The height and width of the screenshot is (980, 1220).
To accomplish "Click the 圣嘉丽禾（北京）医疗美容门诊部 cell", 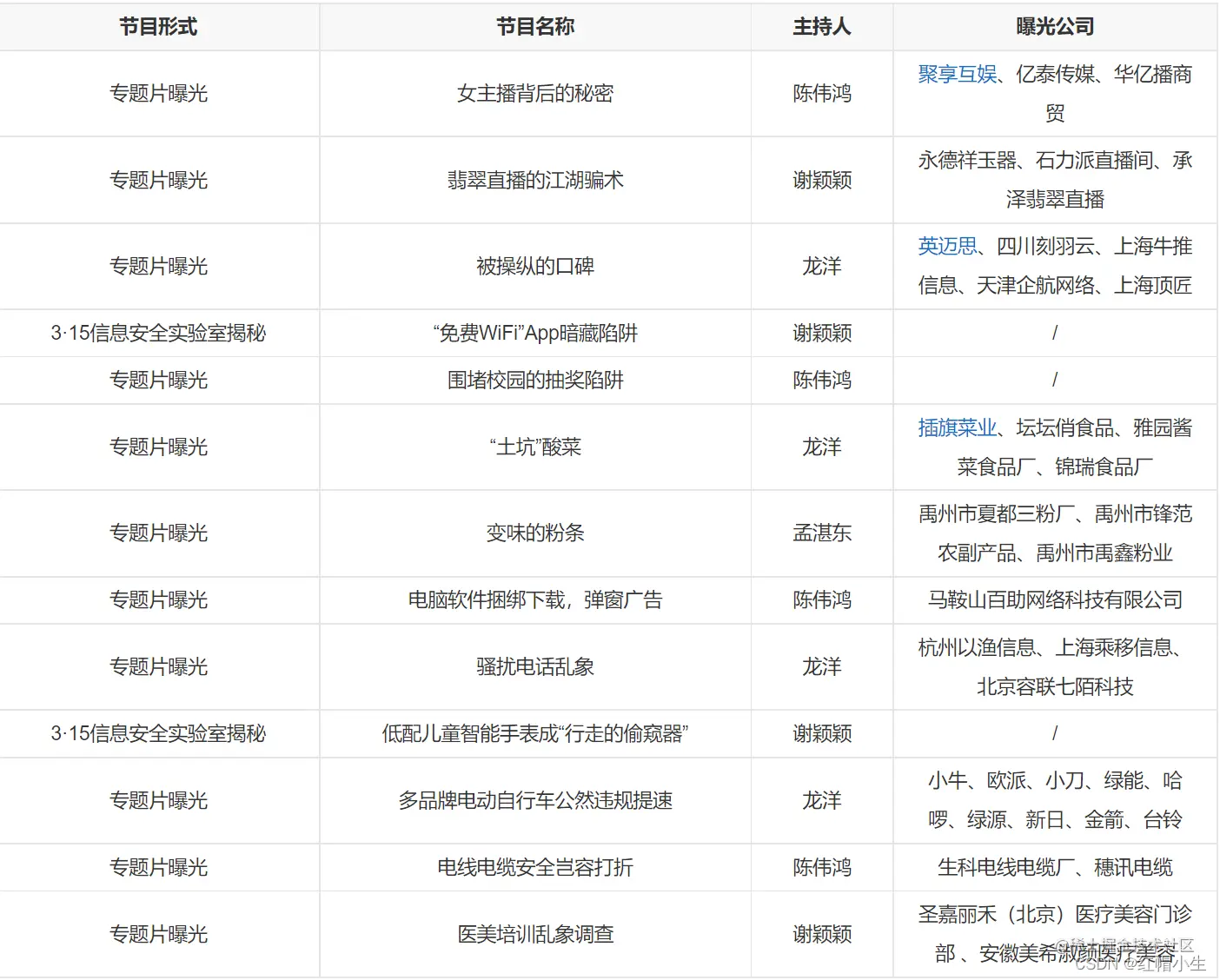I will (x=1055, y=935).
